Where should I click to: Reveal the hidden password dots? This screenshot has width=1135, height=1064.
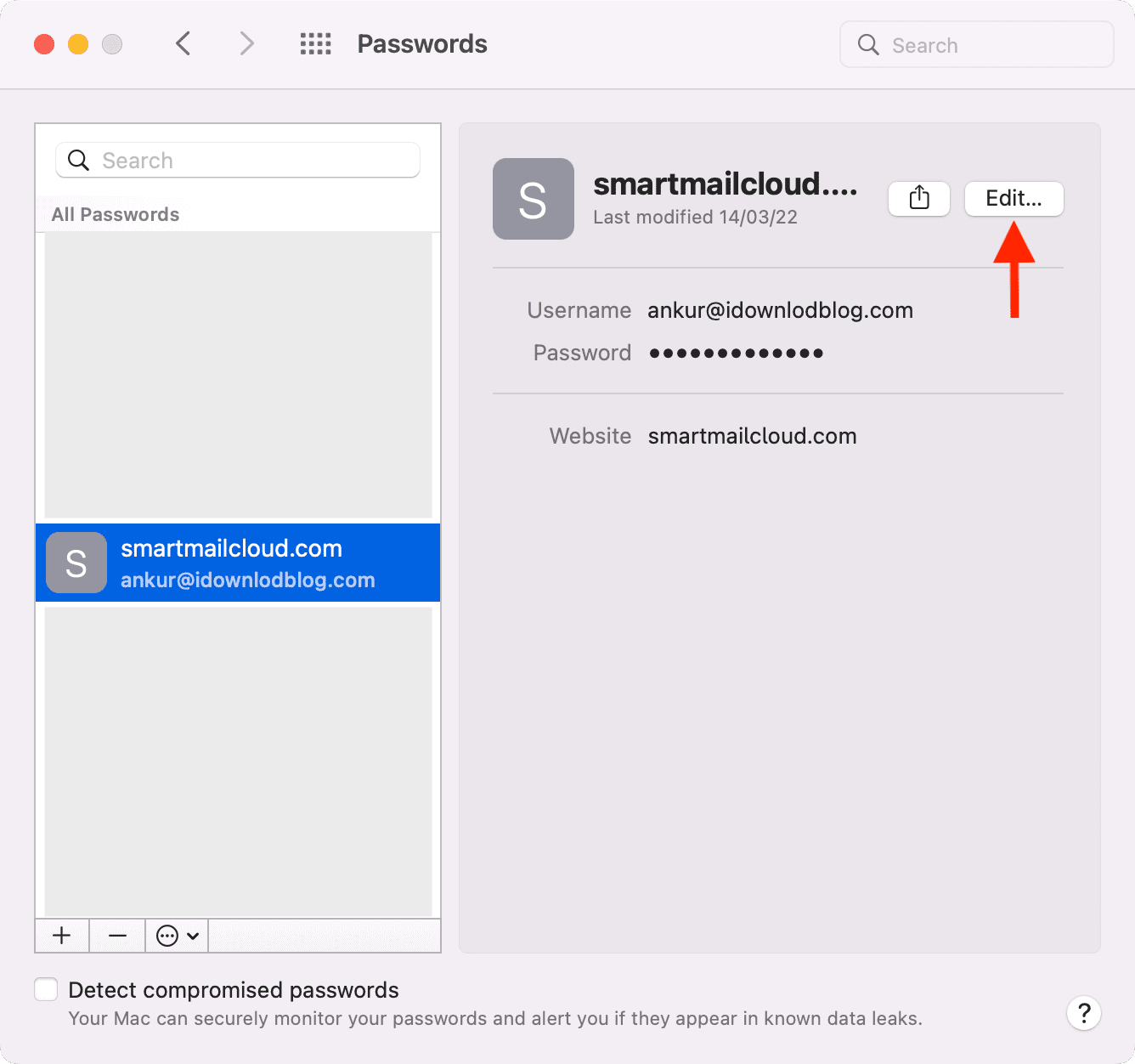click(736, 353)
